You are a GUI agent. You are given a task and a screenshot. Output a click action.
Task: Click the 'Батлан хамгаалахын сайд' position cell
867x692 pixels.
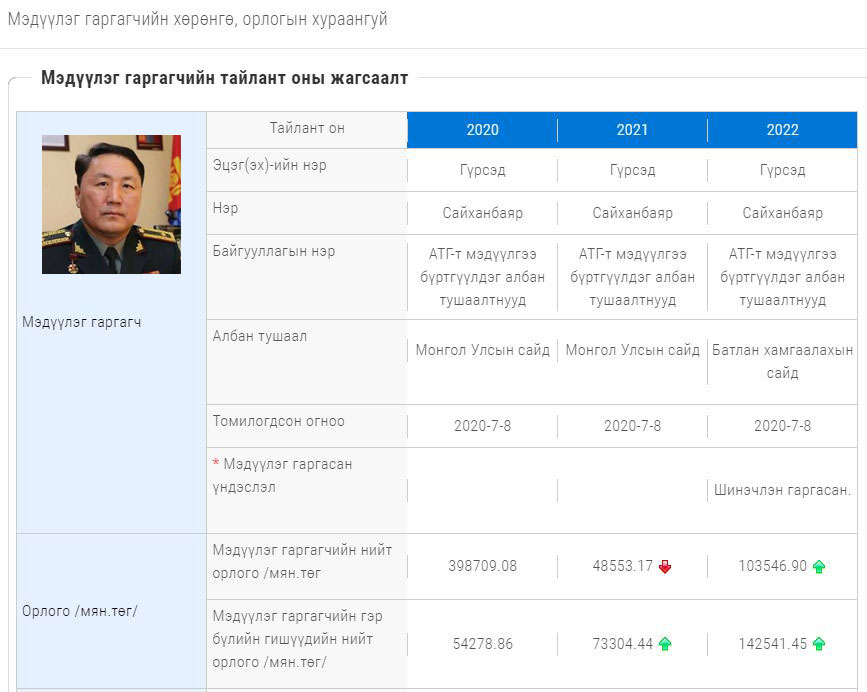(782, 362)
